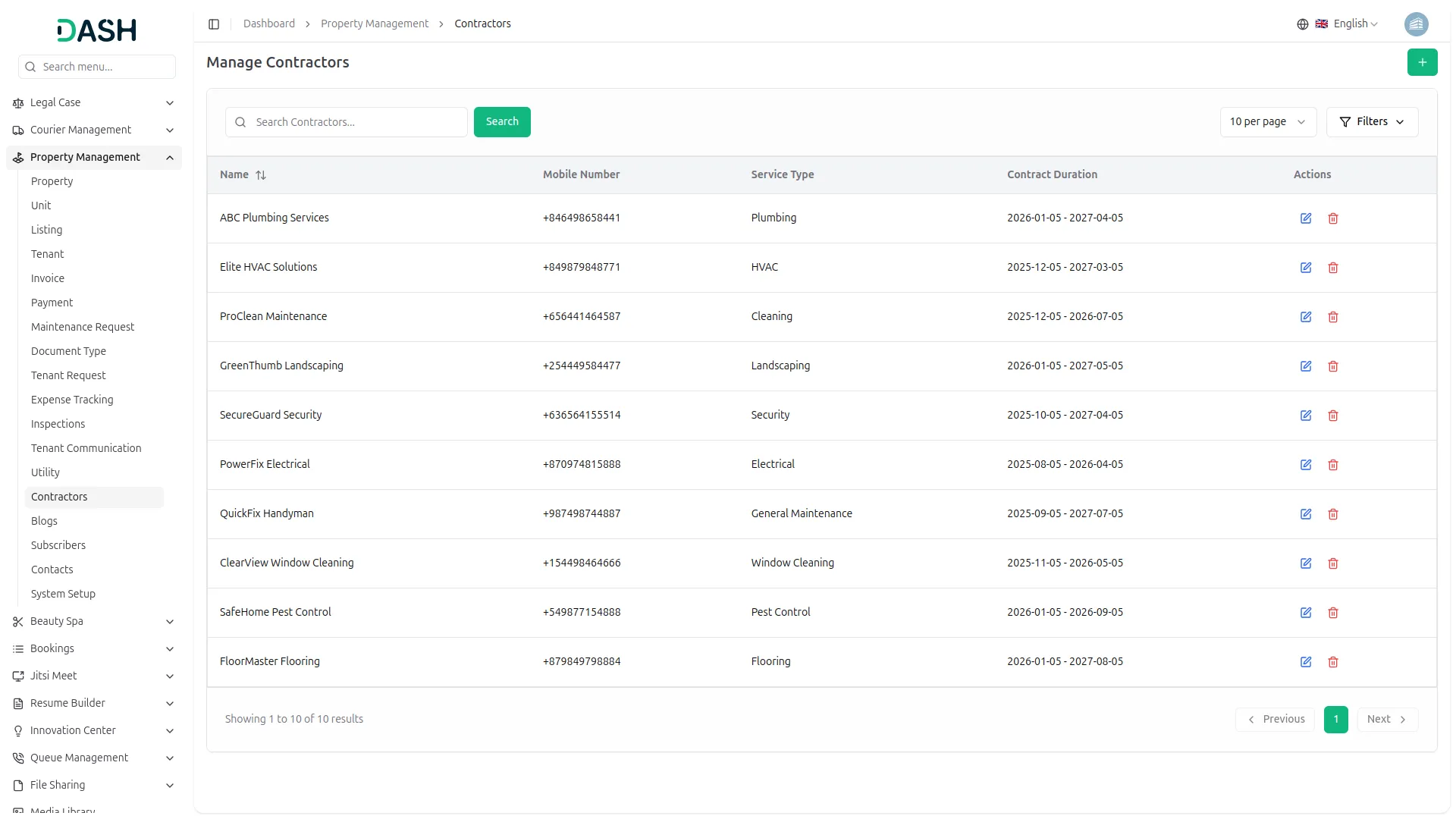Image resolution: width=1456 pixels, height=819 pixels.
Task: Sort contractors by Name column arrows
Action: 261,175
